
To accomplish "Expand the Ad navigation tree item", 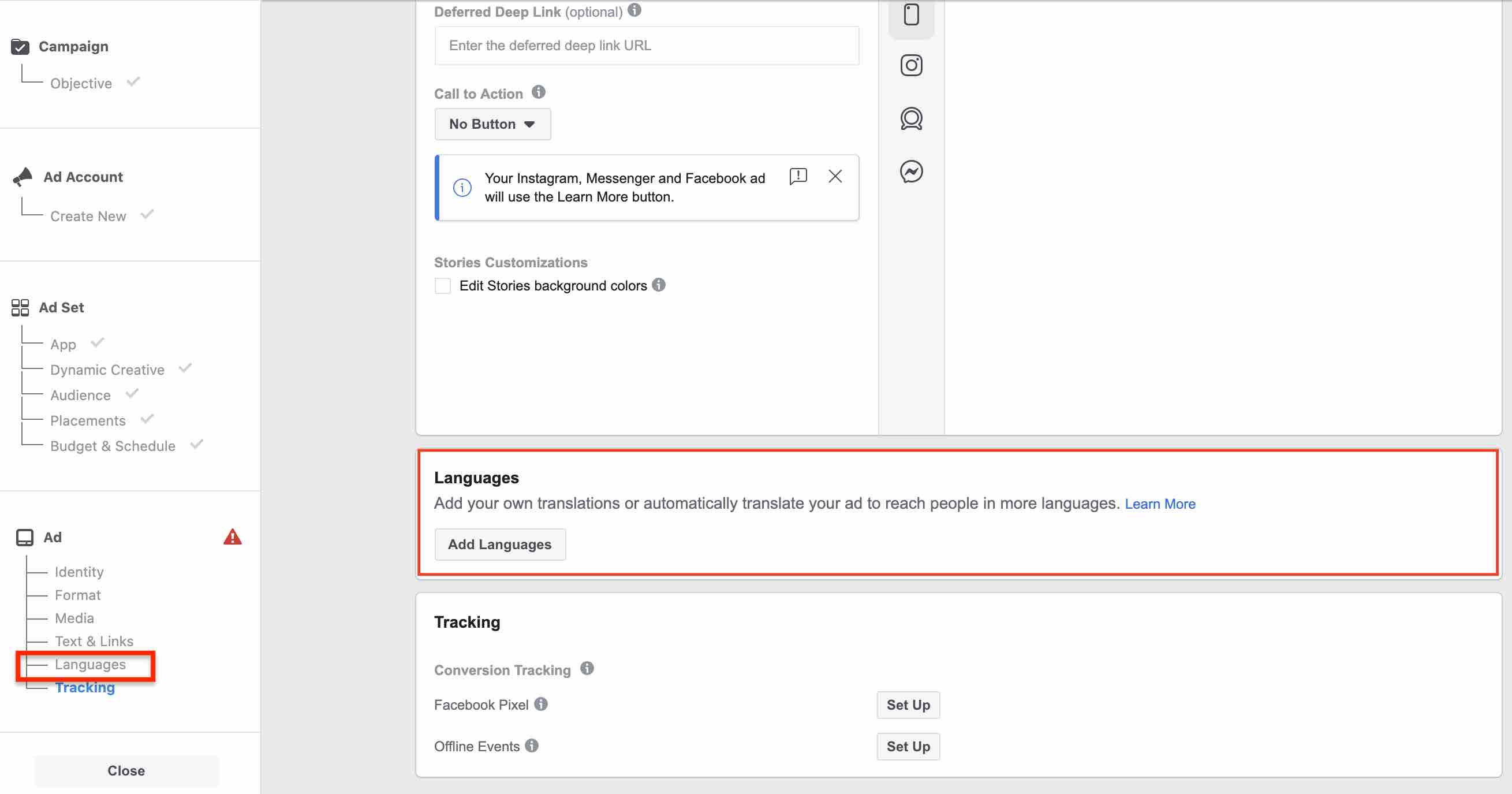I will tap(51, 537).
